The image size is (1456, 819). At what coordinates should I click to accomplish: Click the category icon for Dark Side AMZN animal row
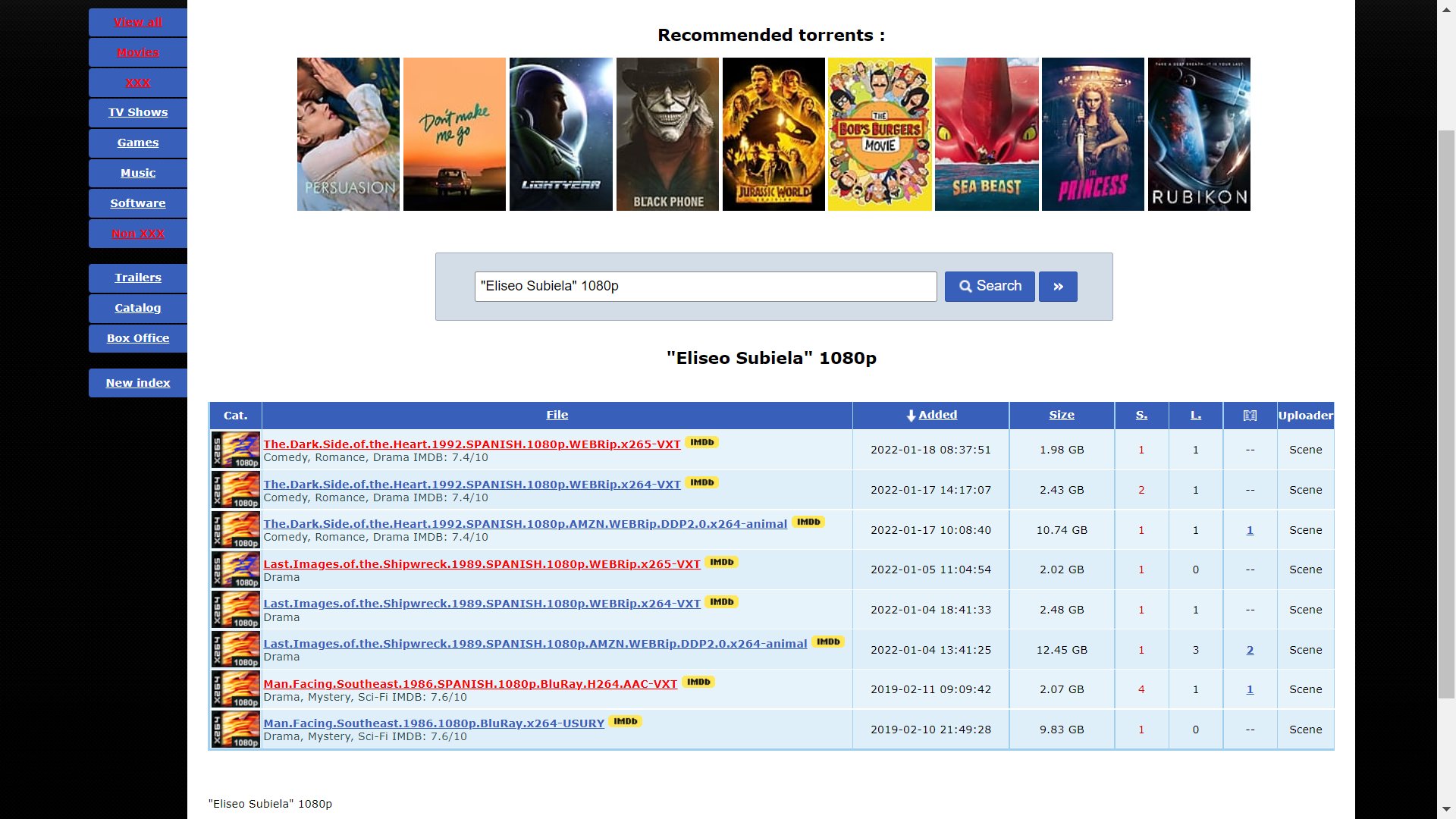236,530
